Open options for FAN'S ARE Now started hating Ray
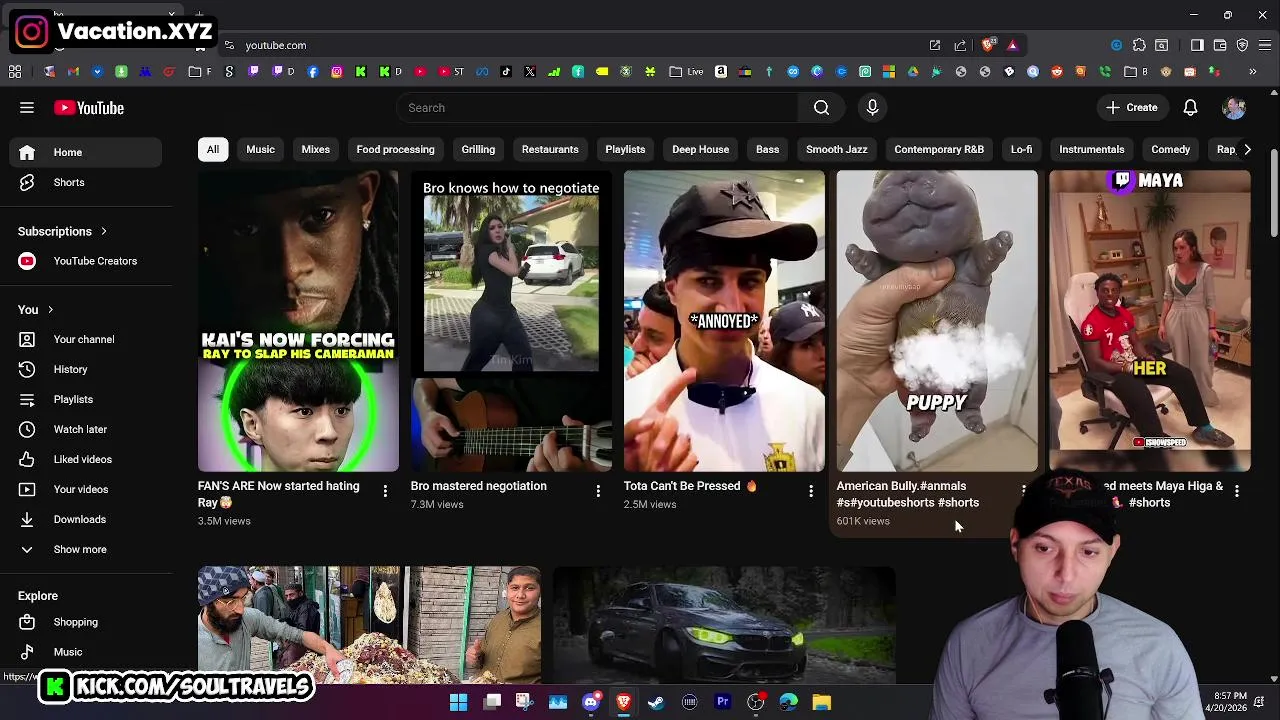The image size is (1280, 720). [385, 490]
